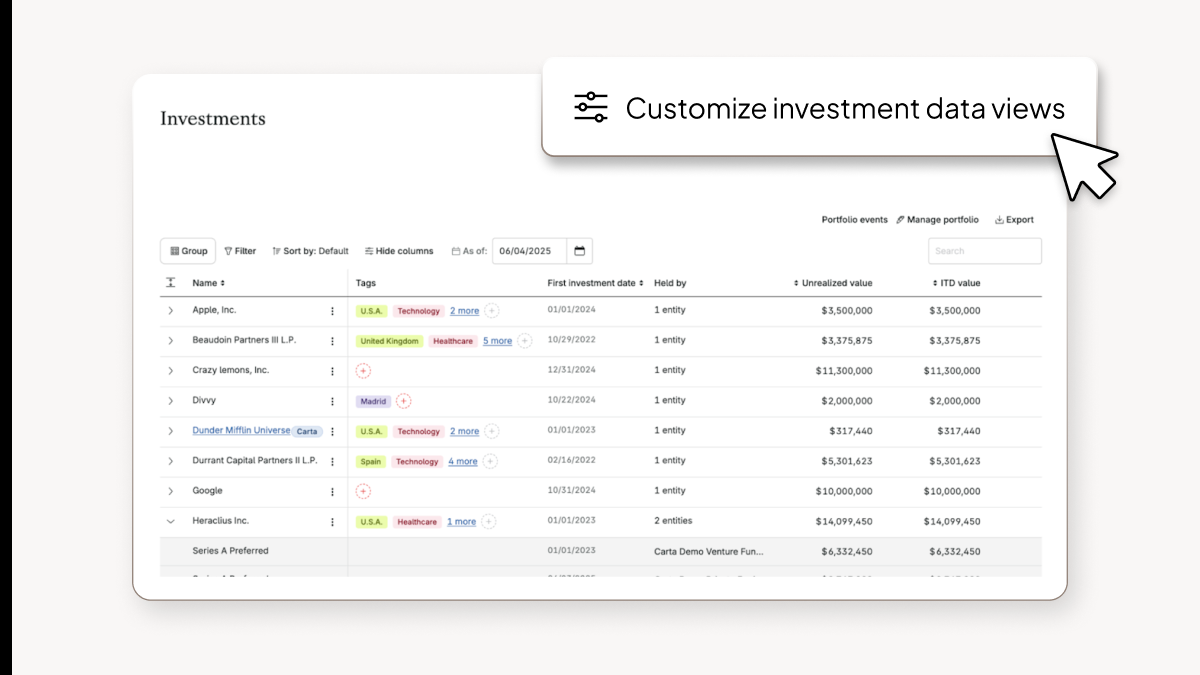Select the Madrid tag swatch on Divvy
Screen dimensions: 1200x675
click(372, 400)
